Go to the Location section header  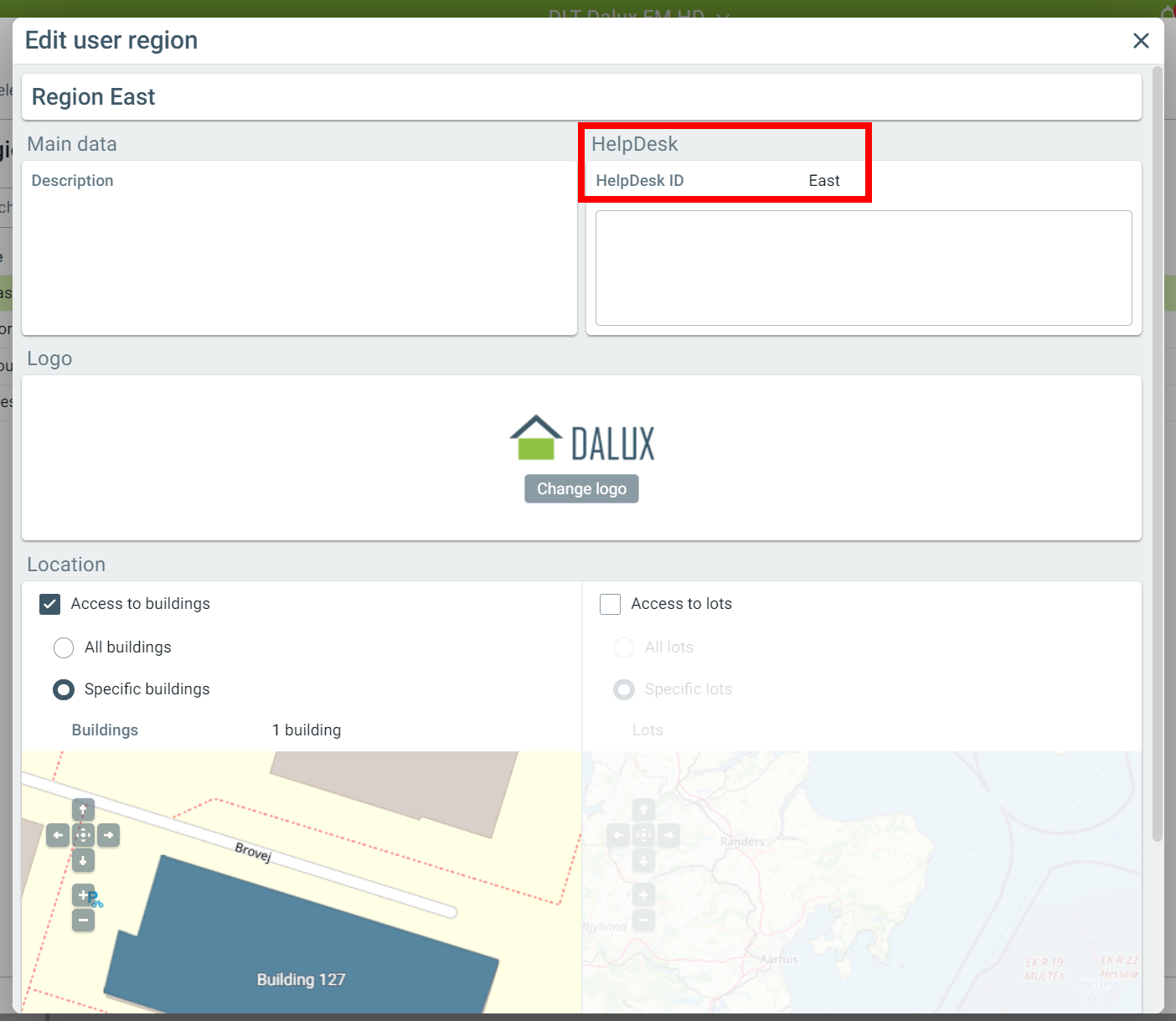pyautogui.click(x=66, y=564)
